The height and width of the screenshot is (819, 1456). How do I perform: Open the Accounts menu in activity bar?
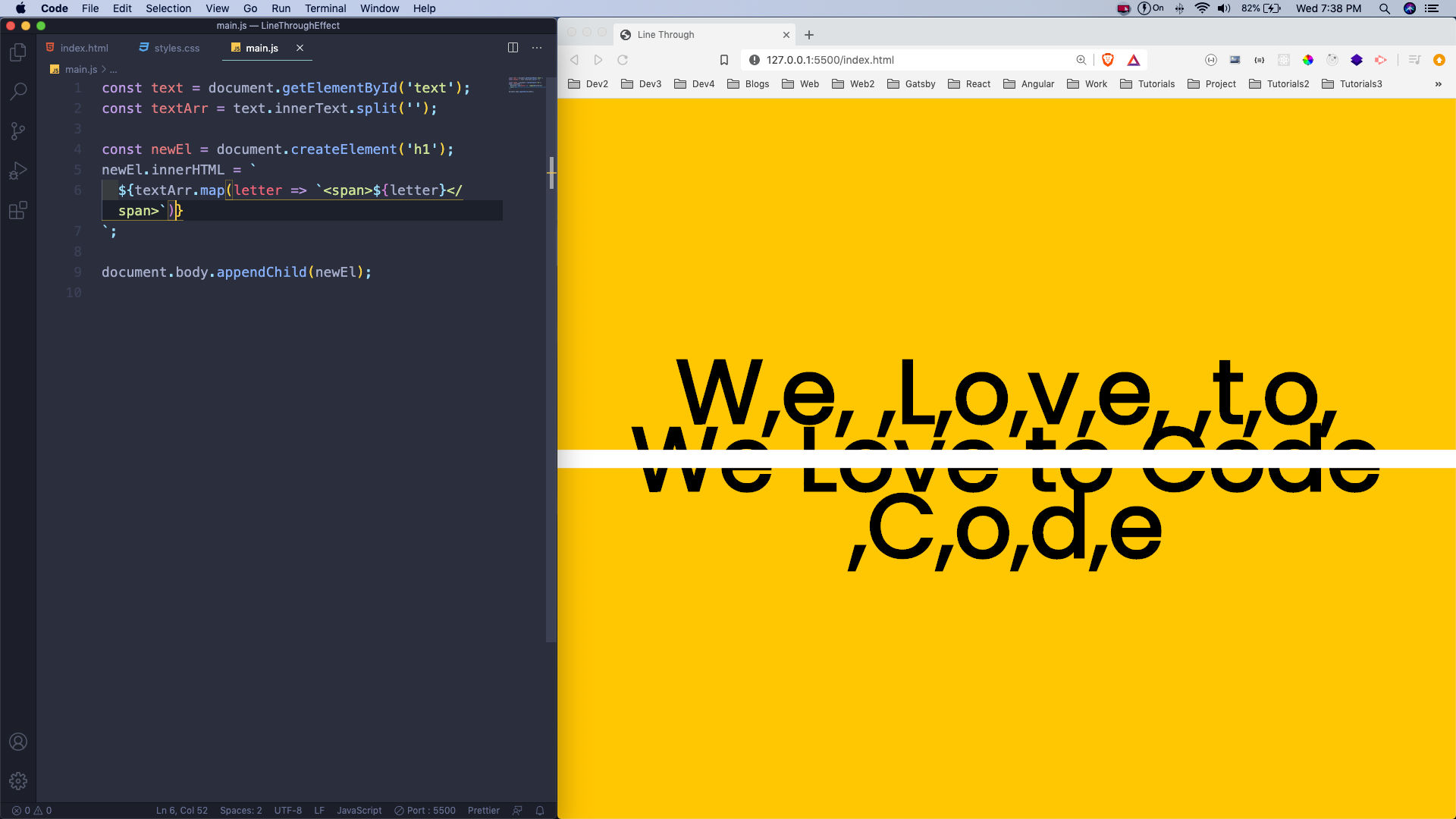point(18,742)
